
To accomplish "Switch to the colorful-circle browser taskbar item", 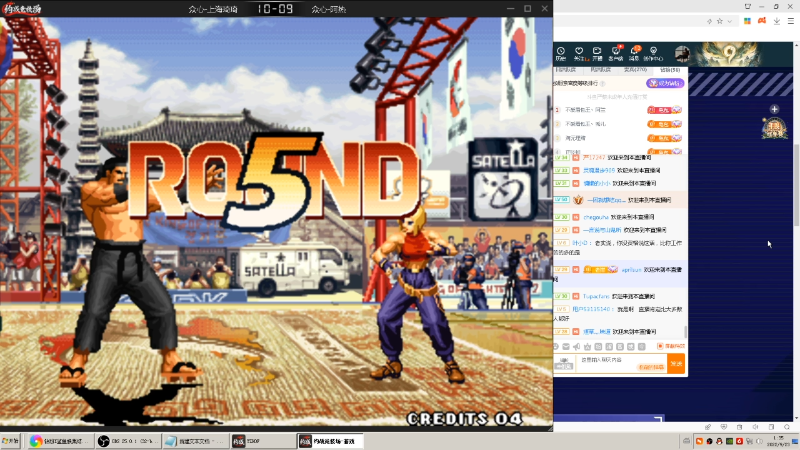I will coord(59,441).
